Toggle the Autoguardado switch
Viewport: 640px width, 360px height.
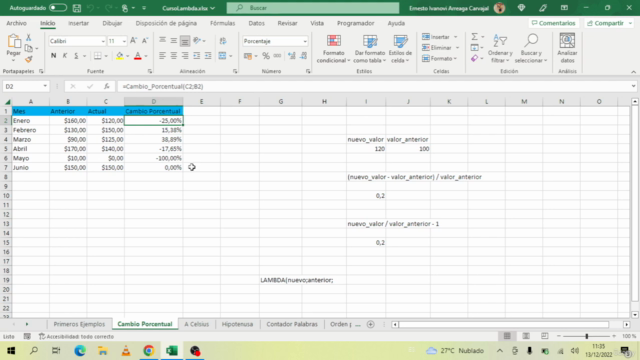[x=58, y=8]
